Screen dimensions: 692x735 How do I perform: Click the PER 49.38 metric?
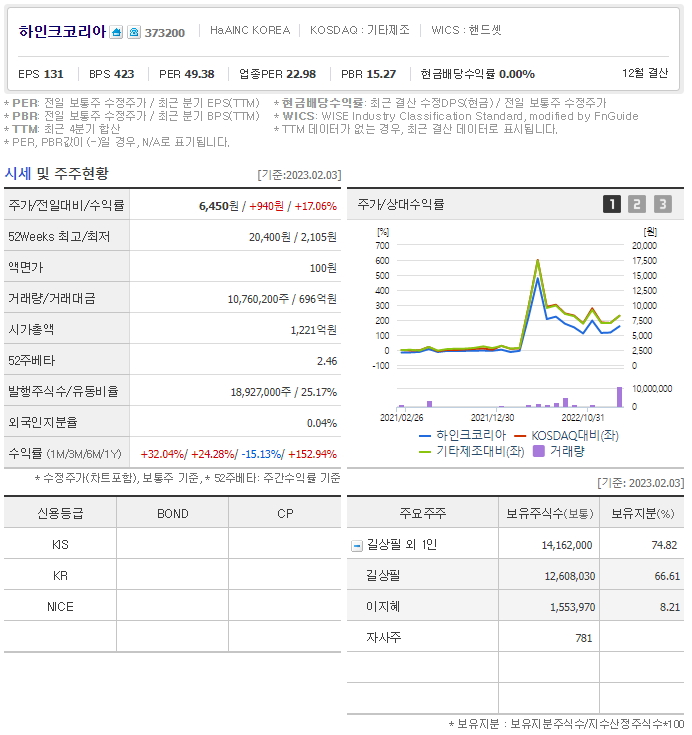tap(187, 74)
